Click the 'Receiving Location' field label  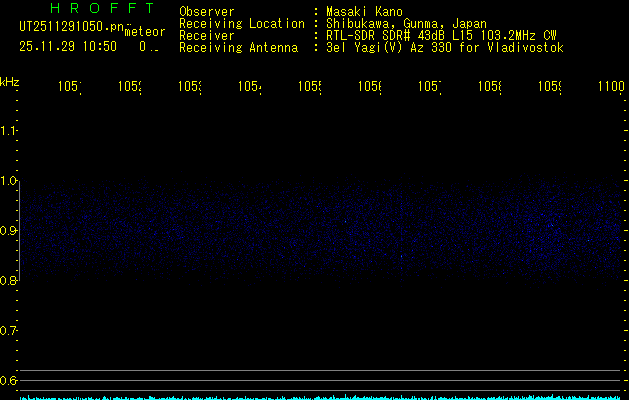(x=241, y=24)
